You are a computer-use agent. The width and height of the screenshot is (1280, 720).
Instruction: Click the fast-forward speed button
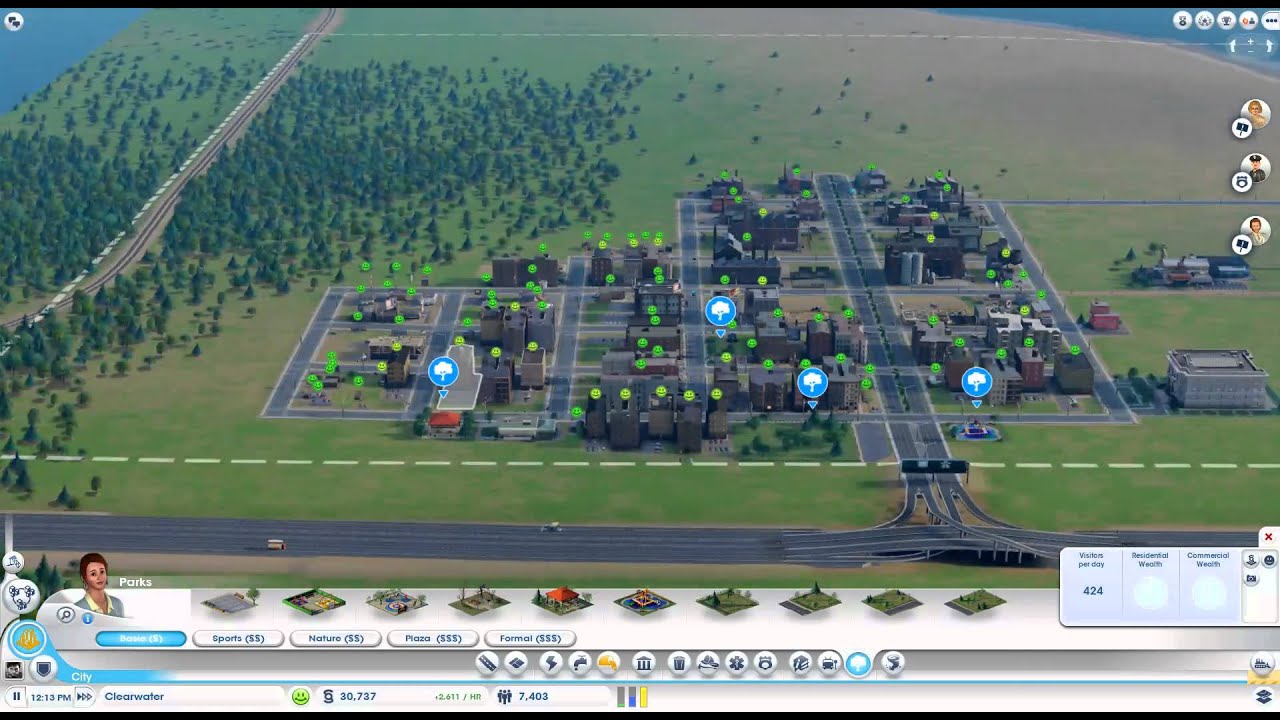[x=84, y=696]
